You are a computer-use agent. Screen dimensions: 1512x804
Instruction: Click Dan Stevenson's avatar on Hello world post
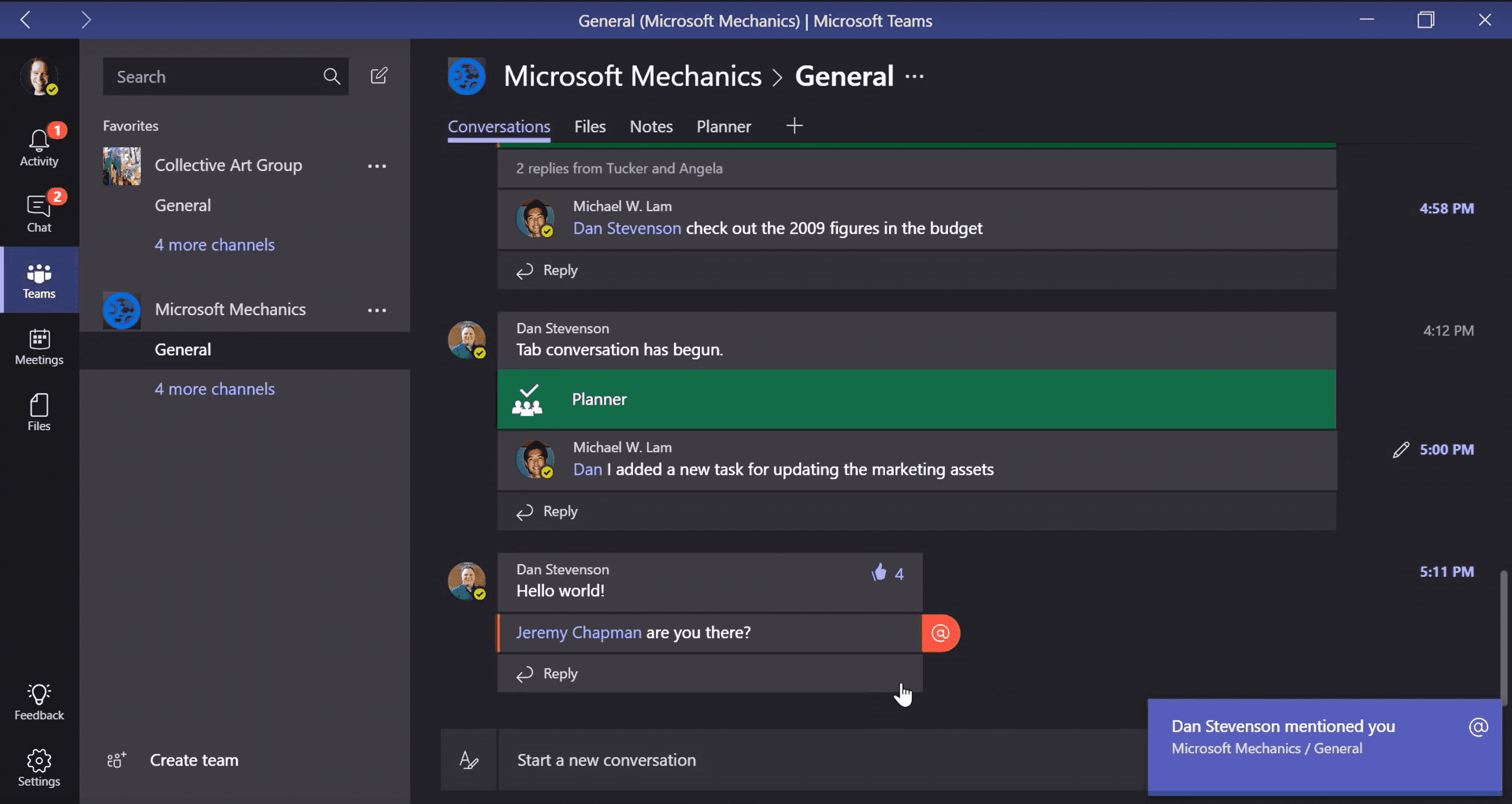(x=466, y=581)
